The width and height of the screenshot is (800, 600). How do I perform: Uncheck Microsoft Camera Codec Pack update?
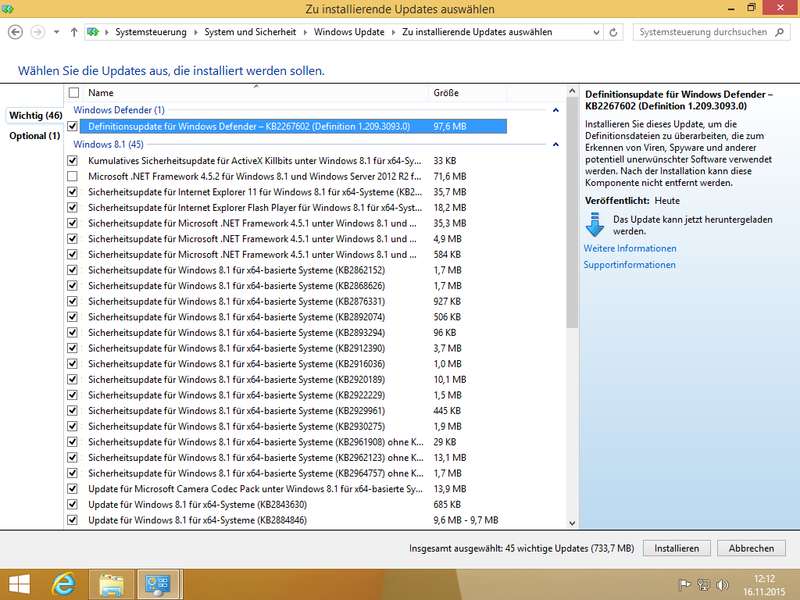click(72, 489)
